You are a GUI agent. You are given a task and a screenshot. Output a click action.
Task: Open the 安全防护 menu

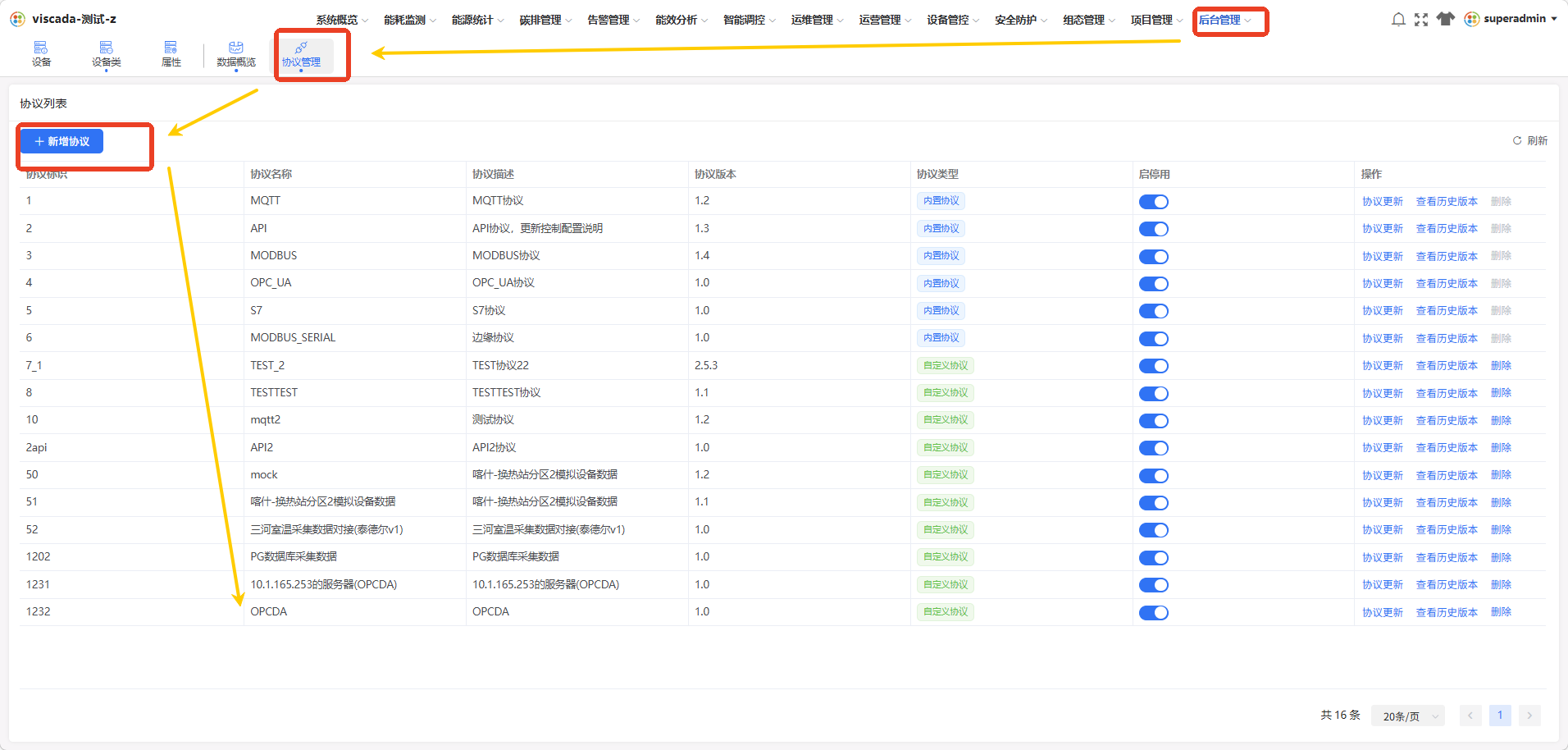[x=1022, y=20]
